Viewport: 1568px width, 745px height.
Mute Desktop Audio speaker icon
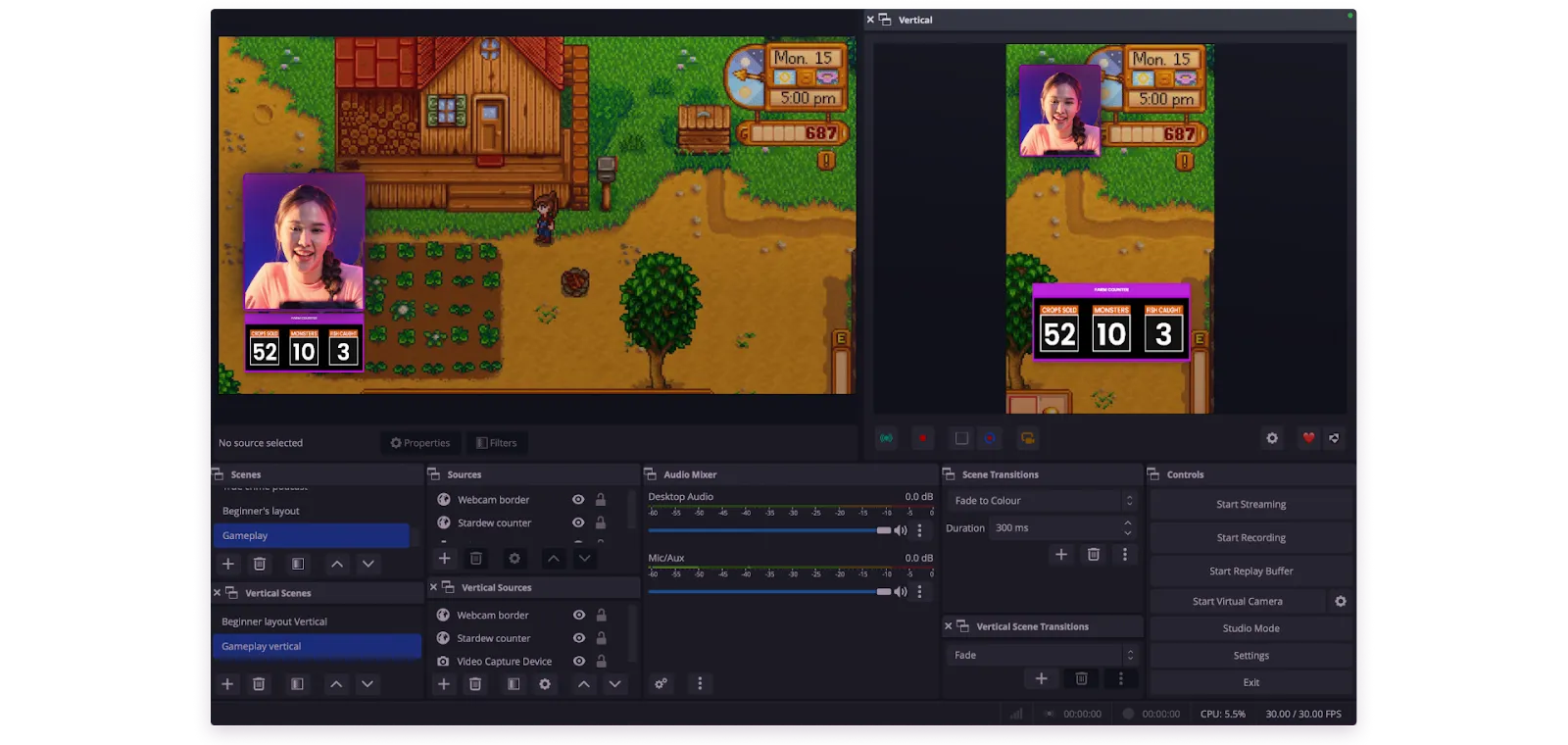901,530
